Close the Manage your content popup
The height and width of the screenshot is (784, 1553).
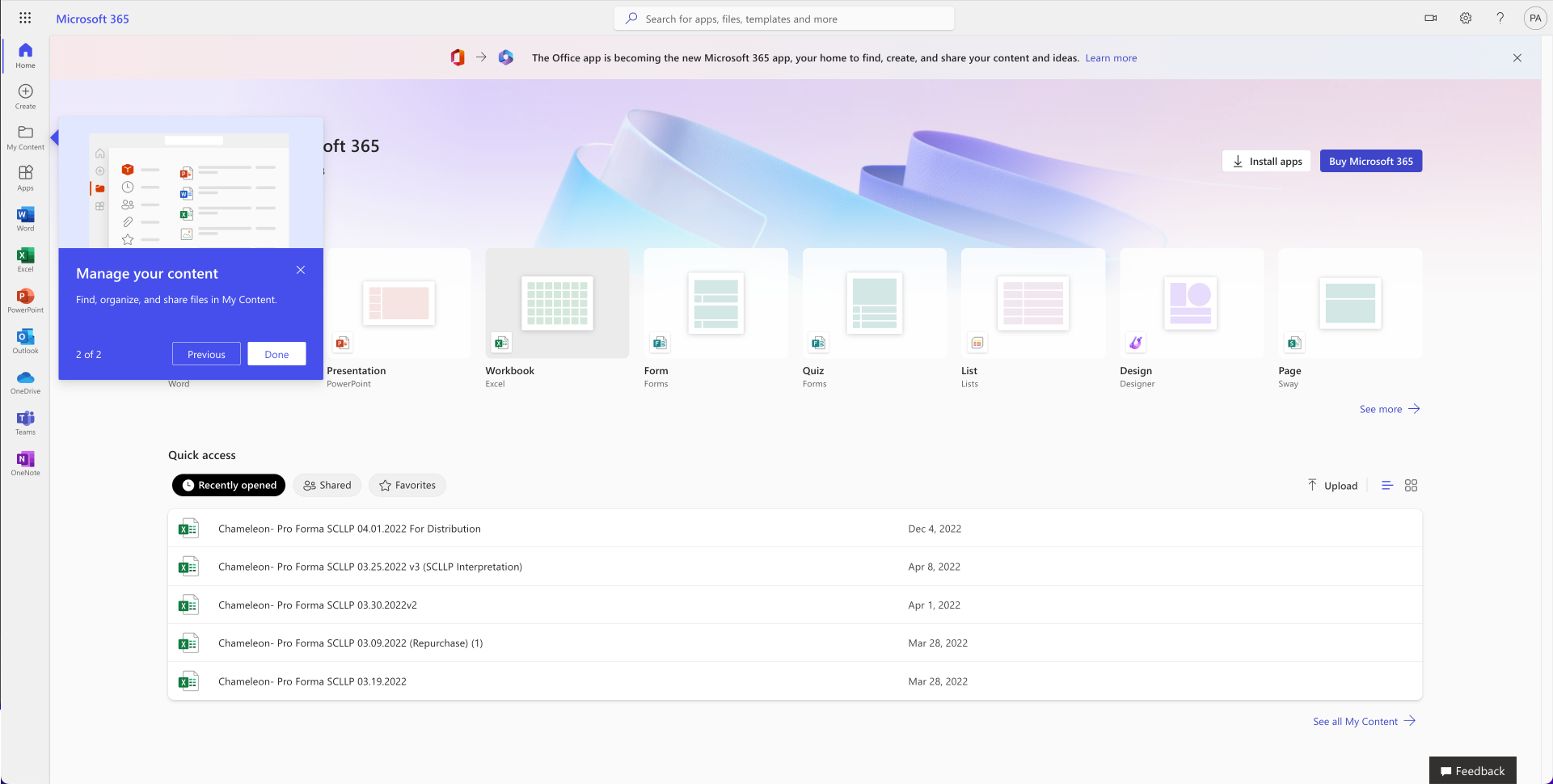coord(301,270)
